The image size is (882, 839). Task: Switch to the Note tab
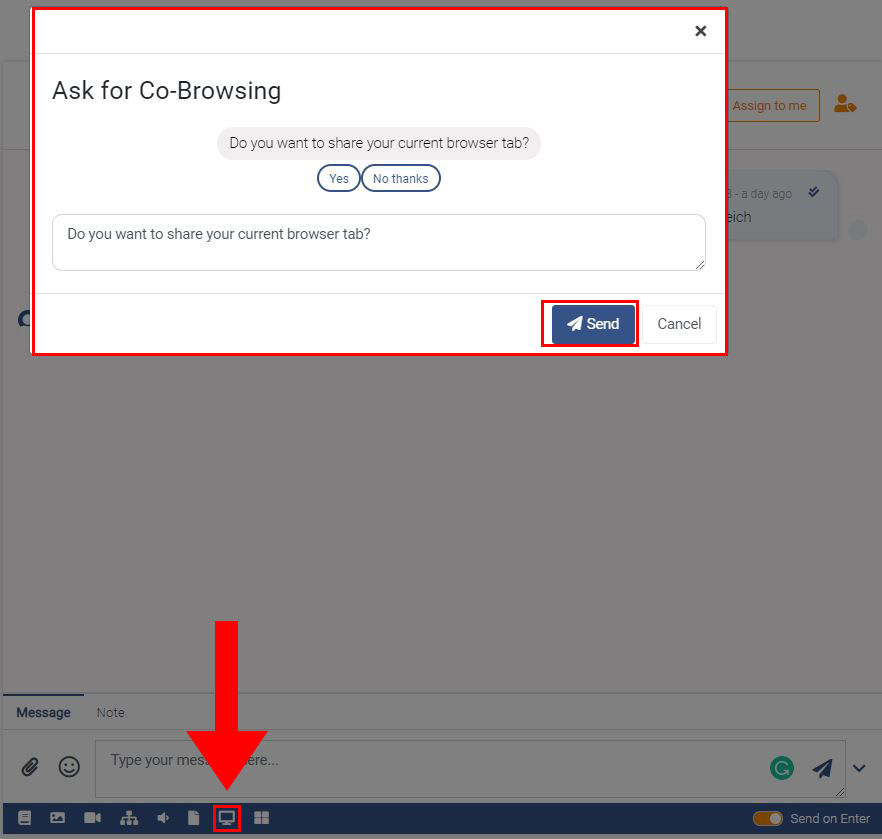tap(110, 712)
